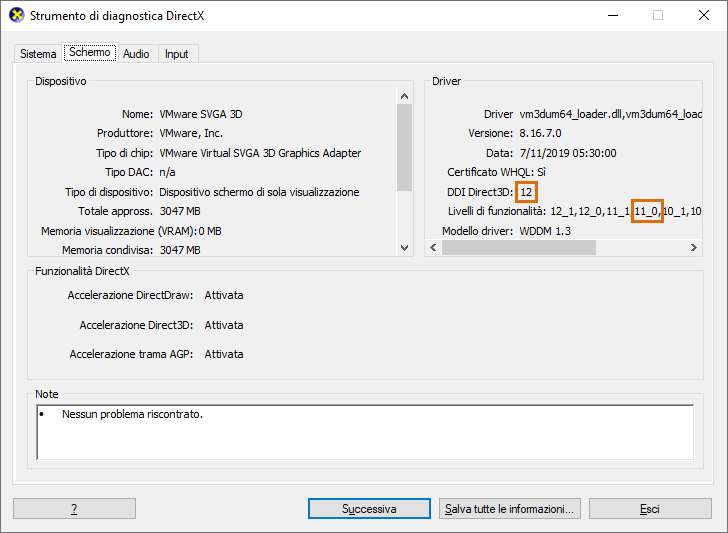Click the Esci button
Image resolution: width=728 pixels, height=533 pixels.
pos(650,509)
